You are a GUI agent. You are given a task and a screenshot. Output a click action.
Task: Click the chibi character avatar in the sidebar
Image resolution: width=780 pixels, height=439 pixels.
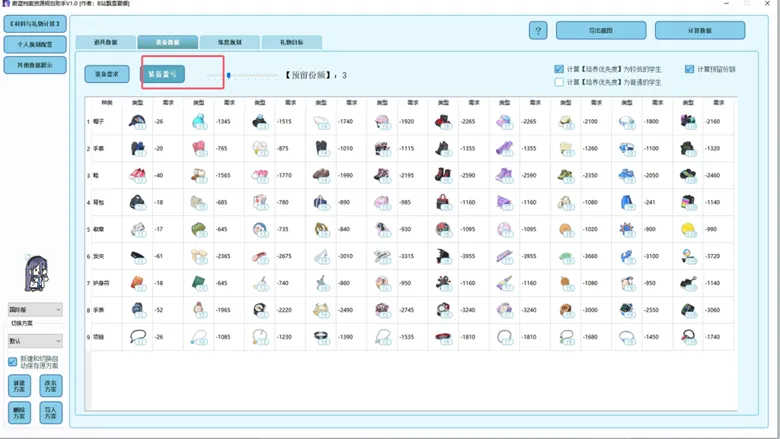[x=36, y=273]
